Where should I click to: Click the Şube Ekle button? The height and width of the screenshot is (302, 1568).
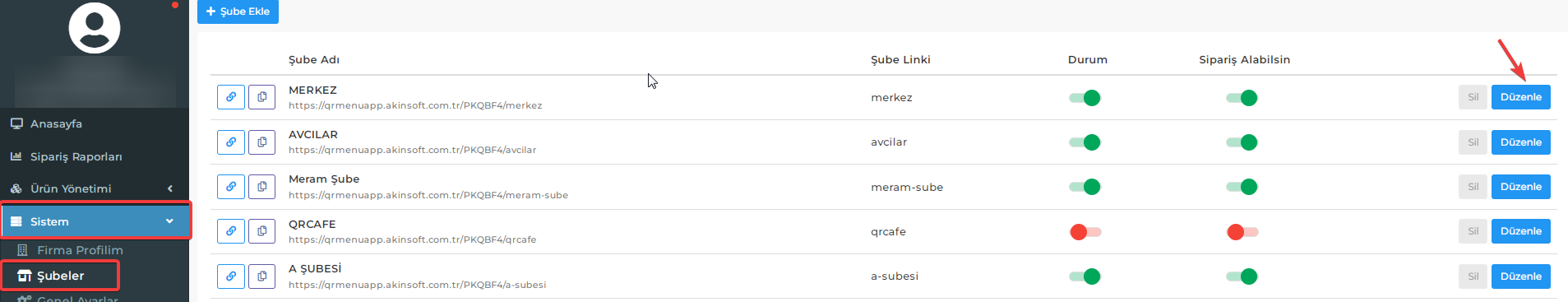pyautogui.click(x=238, y=12)
